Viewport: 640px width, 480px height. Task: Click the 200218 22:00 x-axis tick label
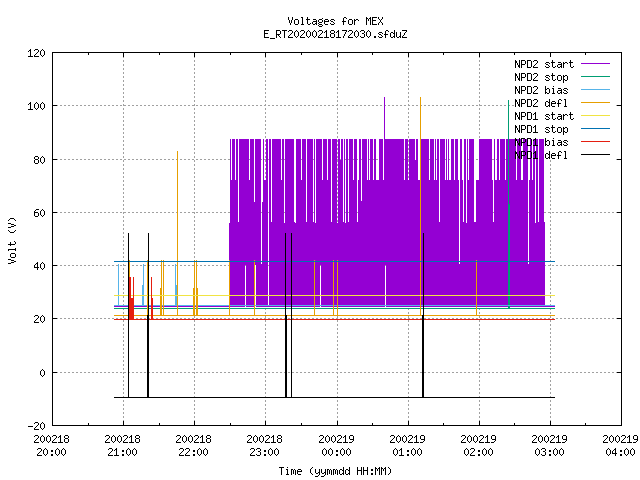click(x=193, y=446)
